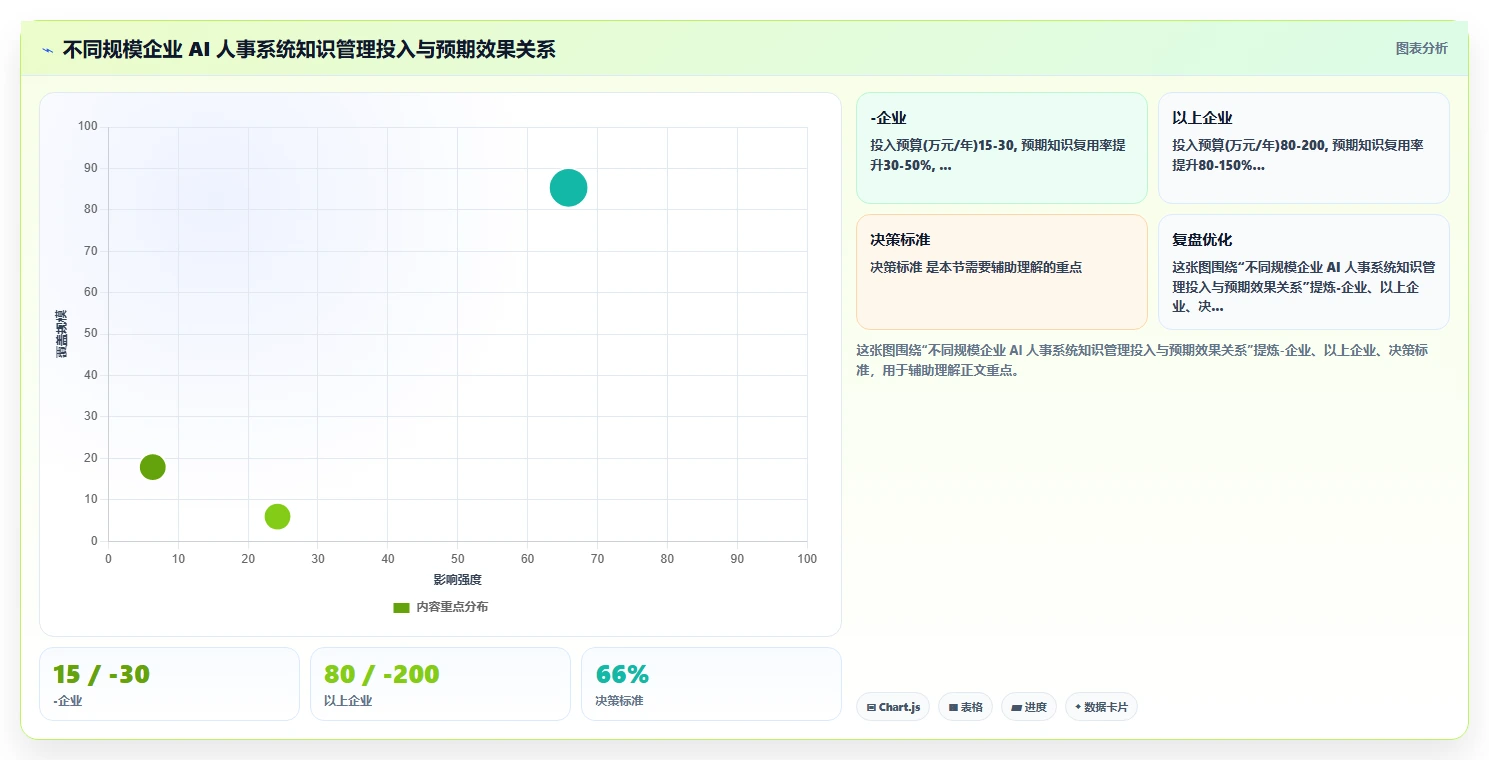The image size is (1489, 760).
Task: Select the 数据卡片 tag
Action: 1101,707
